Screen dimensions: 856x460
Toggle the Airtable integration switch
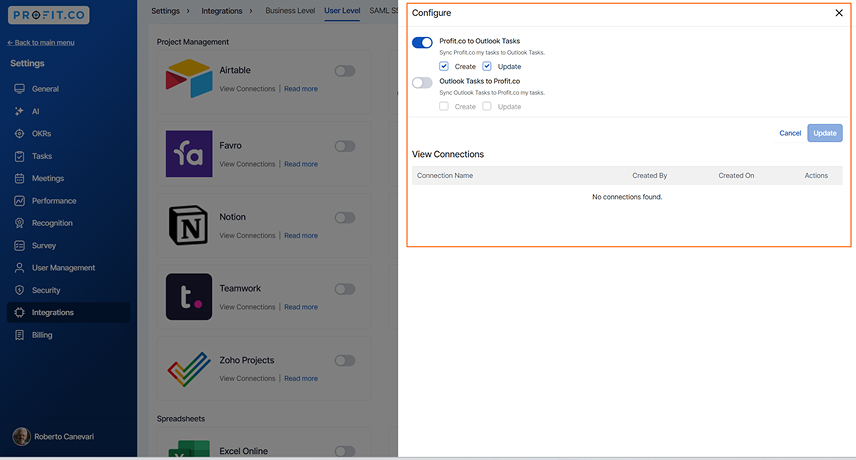click(345, 71)
